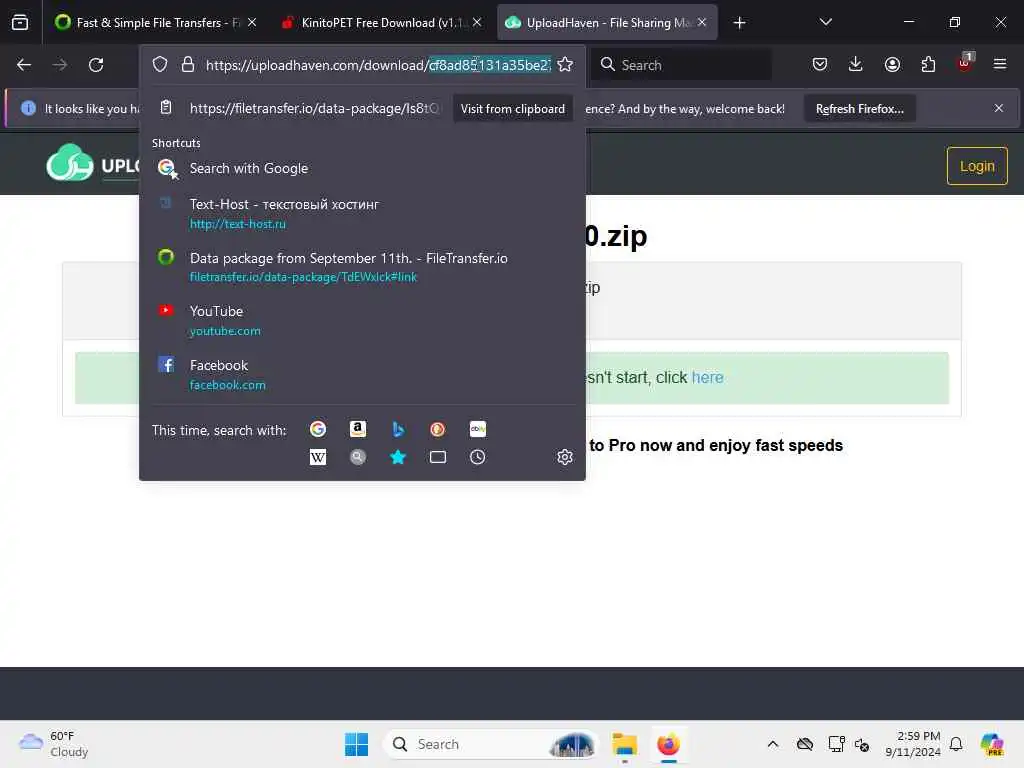1024x768 pixels.
Task: Open the uBlock Origin extension icon
Action: pyautogui.click(x=965, y=63)
